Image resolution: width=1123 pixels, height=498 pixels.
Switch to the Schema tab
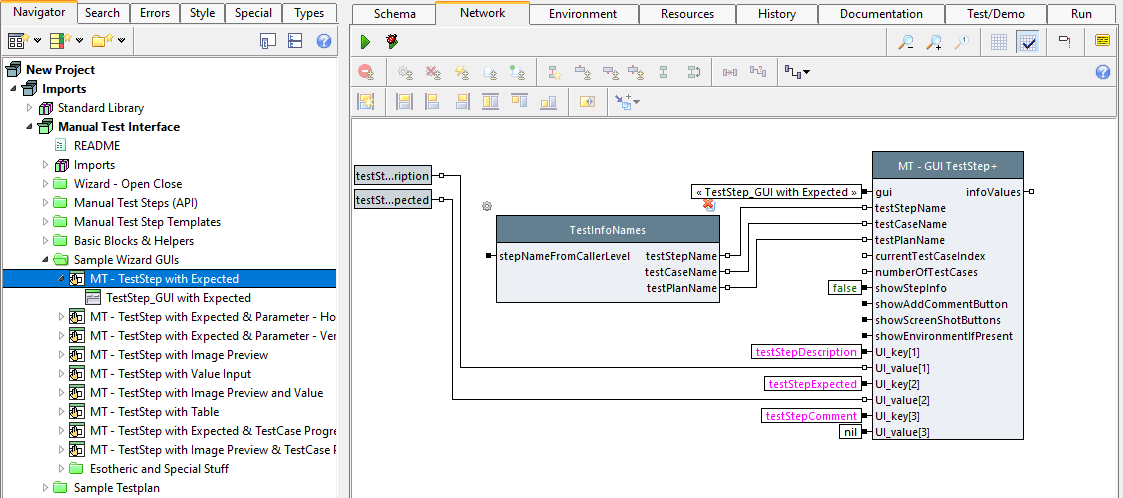tap(394, 14)
